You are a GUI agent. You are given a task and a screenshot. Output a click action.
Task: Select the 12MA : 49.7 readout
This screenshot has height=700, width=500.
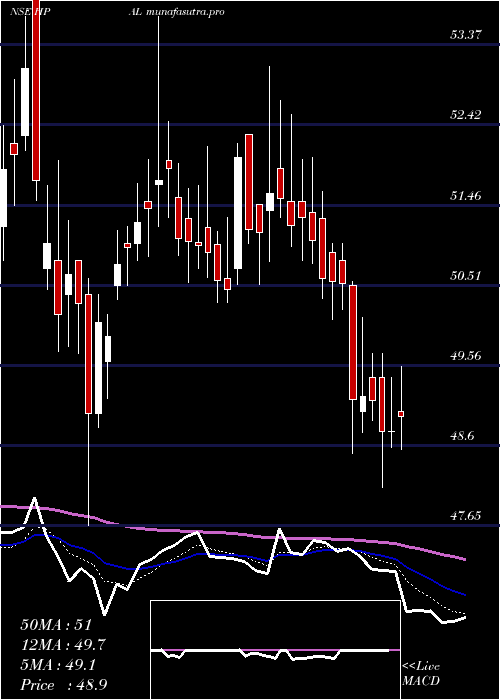(63, 645)
